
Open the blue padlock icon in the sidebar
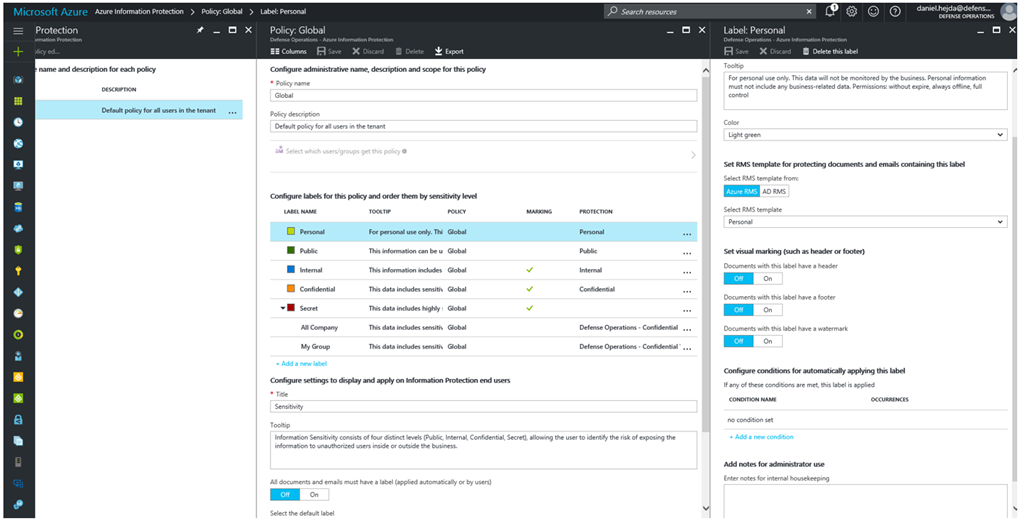click(18, 419)
